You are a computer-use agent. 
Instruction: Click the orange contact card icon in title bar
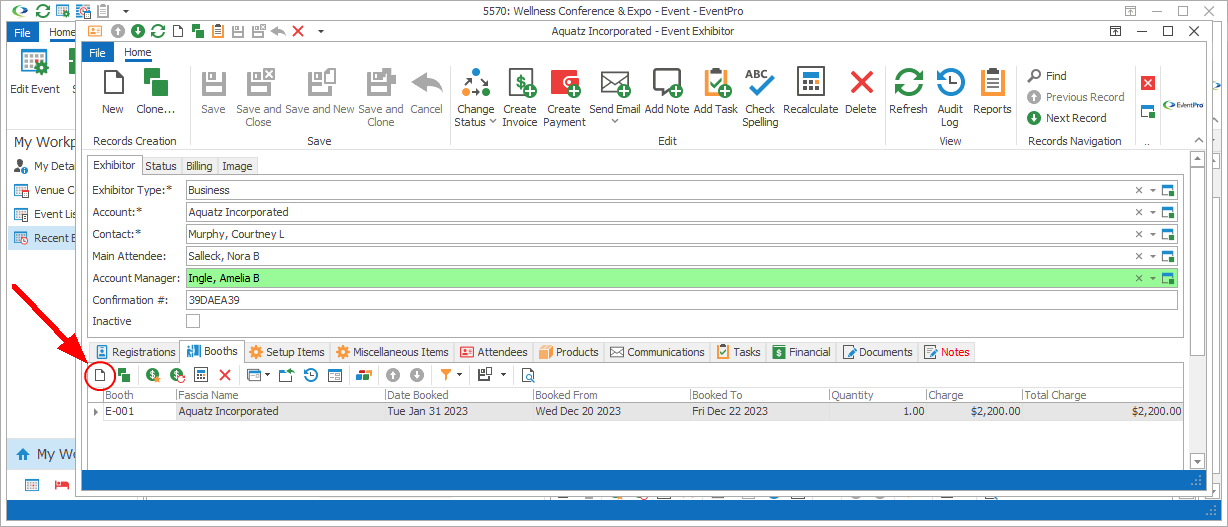(x=95, y=32)
